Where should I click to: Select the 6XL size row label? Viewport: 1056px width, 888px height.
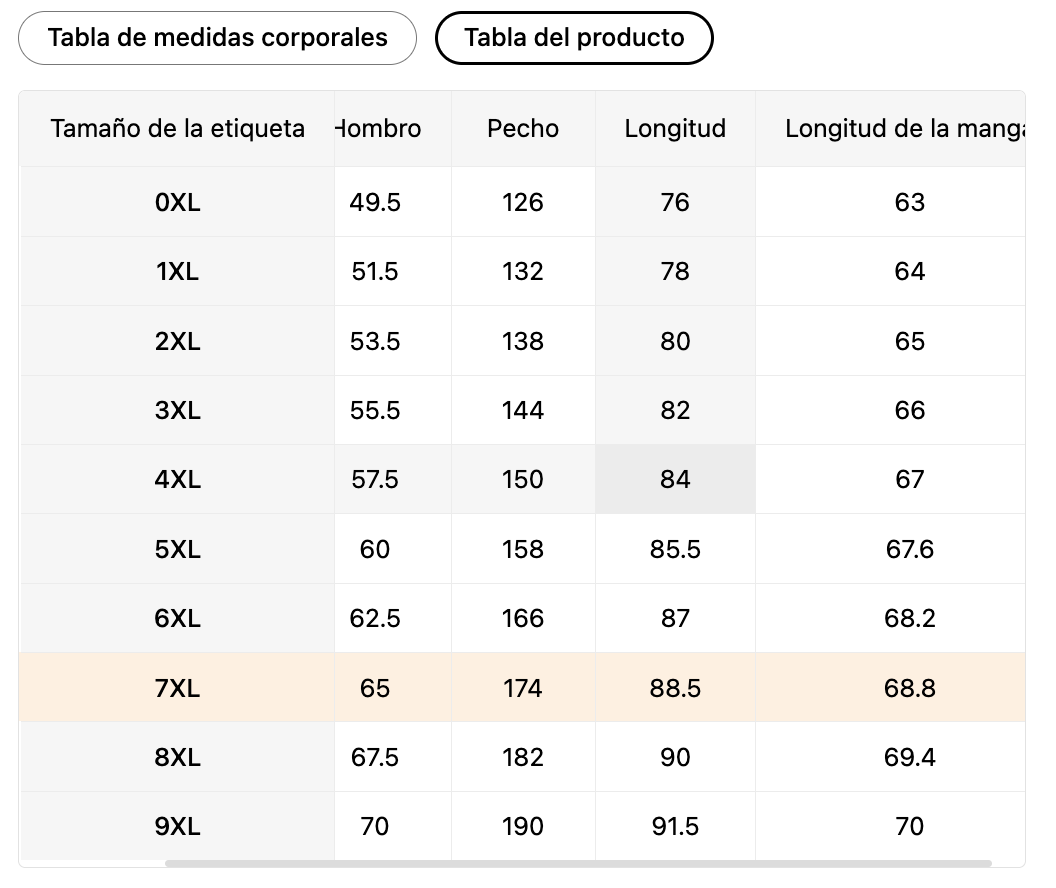click(x=178, y=619)
